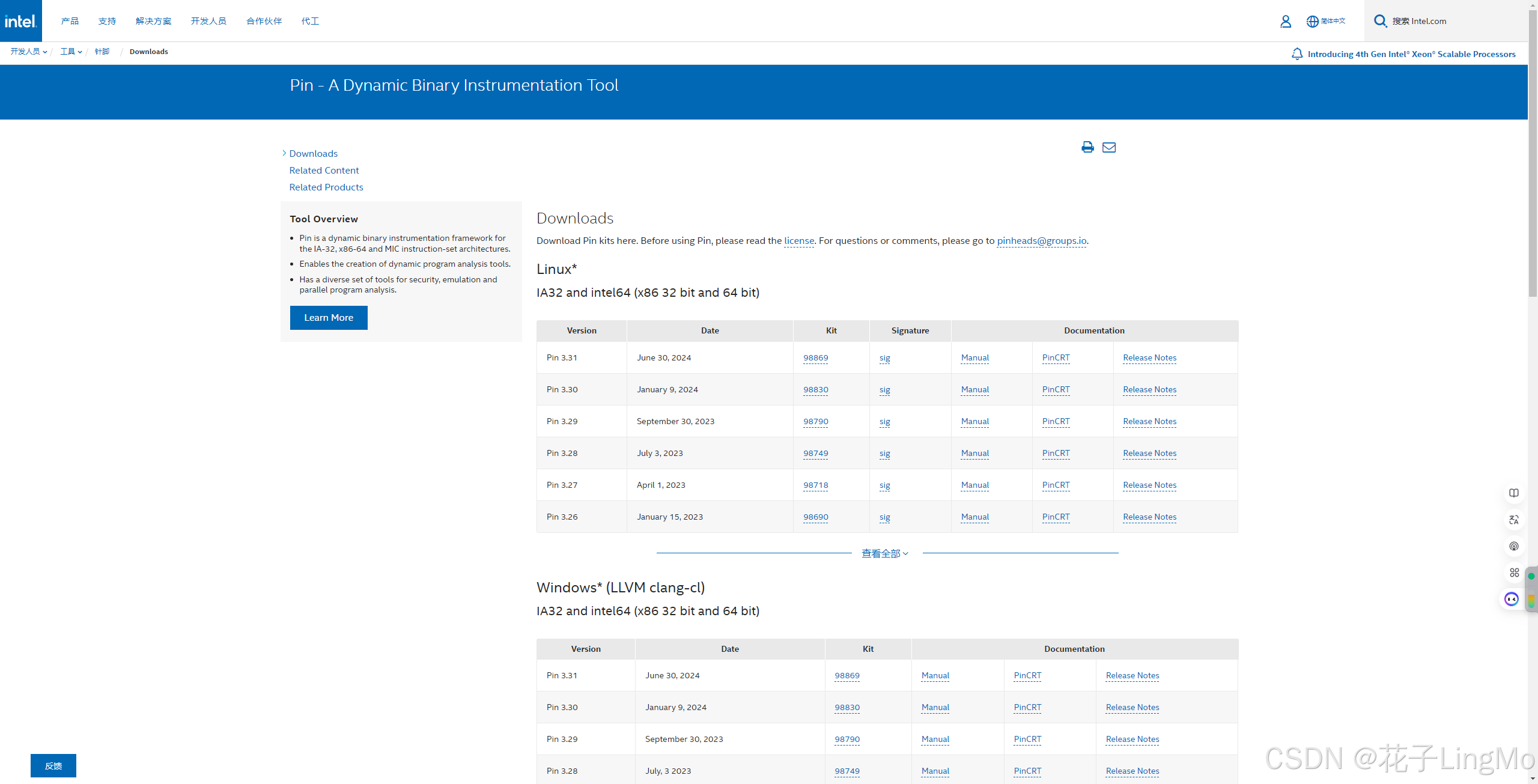The height and width of the screenshot is (784, 1538).
Task: Open the user account icon
Action: point(1286,21)
